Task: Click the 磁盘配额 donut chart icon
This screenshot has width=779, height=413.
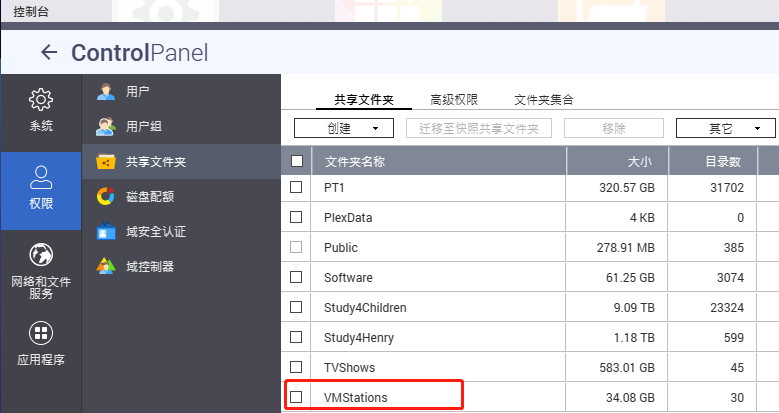Action: [105, 196]
